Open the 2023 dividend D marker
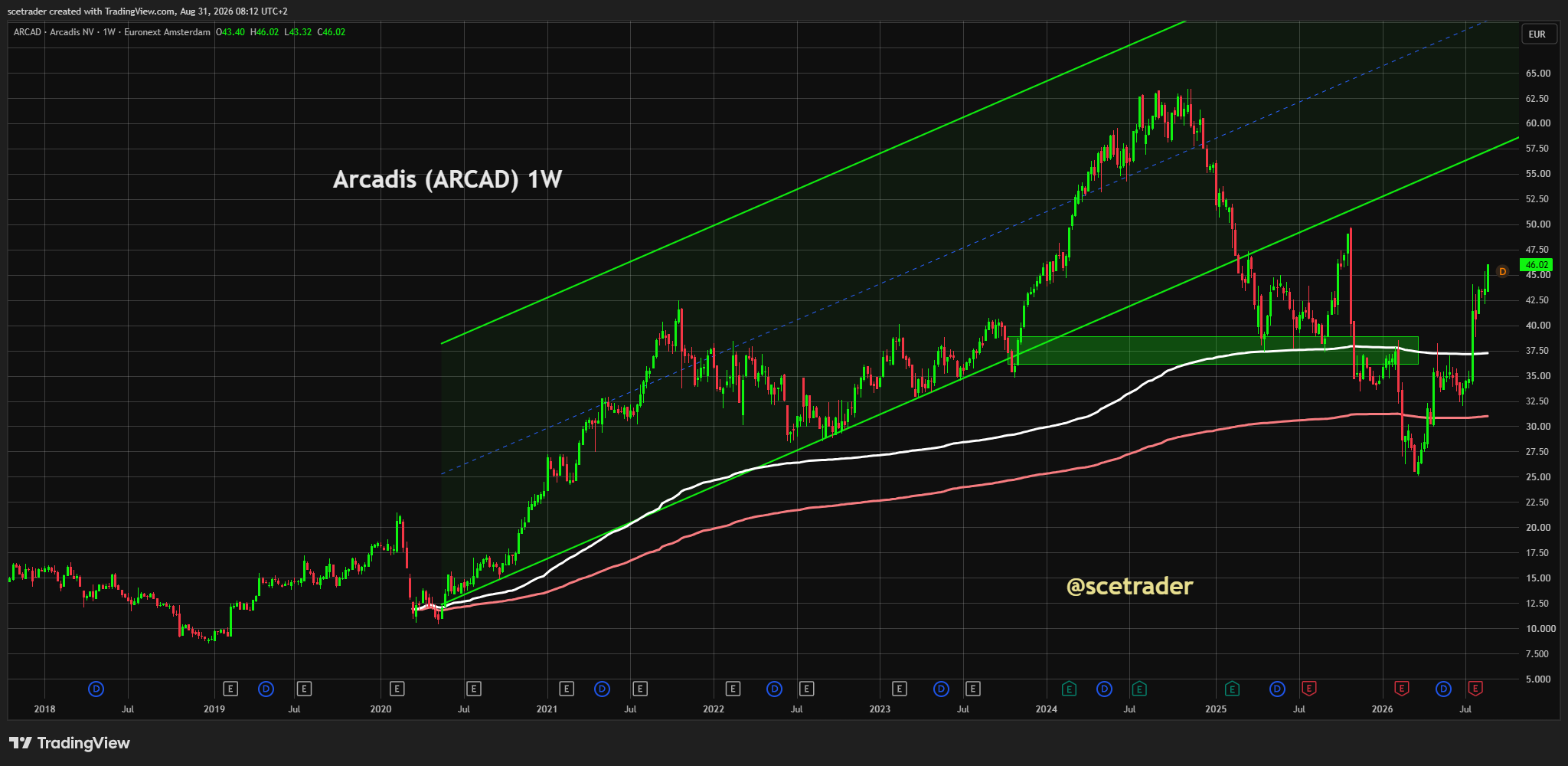Image resolution: width=1568 pixels, height=766 pixels. [x=942, y=689]
